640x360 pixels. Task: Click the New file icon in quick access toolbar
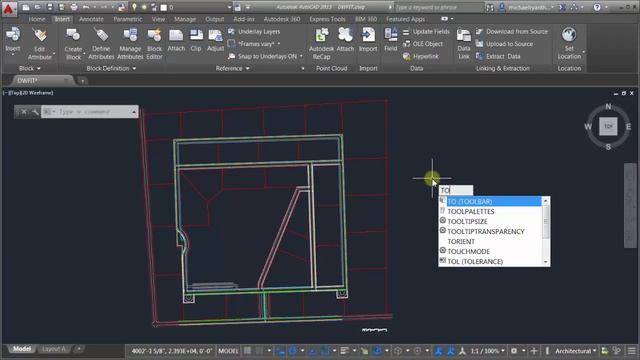click(x=25, y=7)
